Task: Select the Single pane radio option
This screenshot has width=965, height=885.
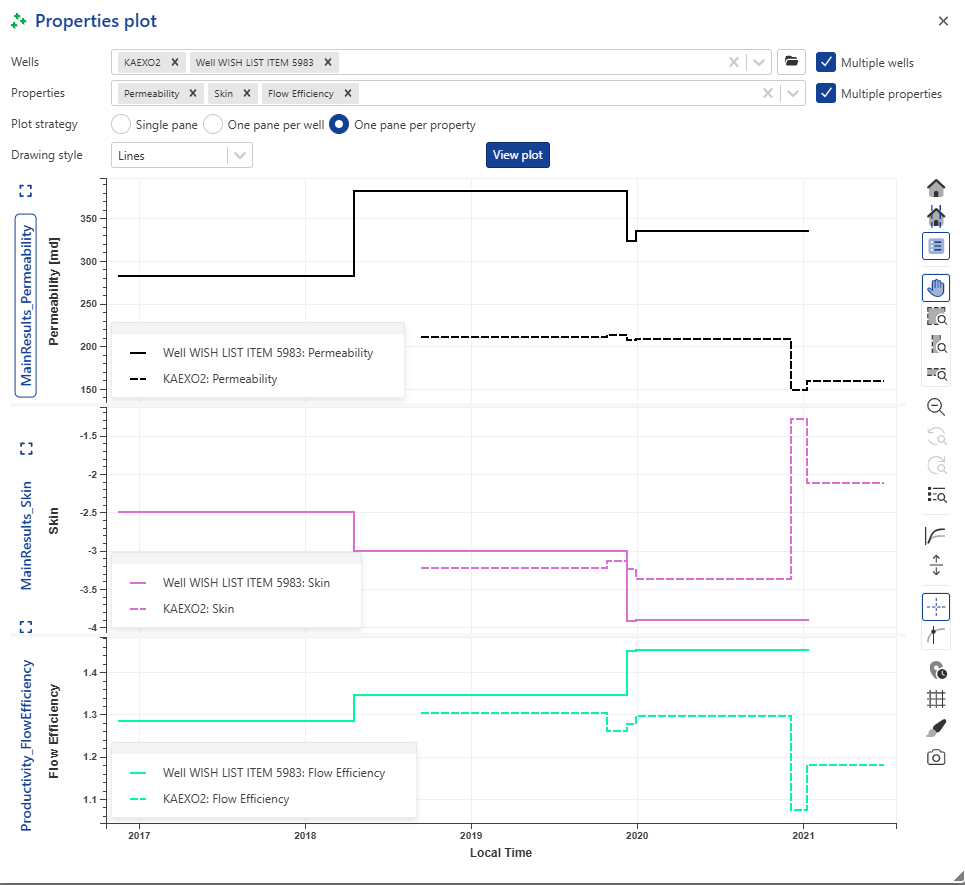Action: [x=121, y=125]
